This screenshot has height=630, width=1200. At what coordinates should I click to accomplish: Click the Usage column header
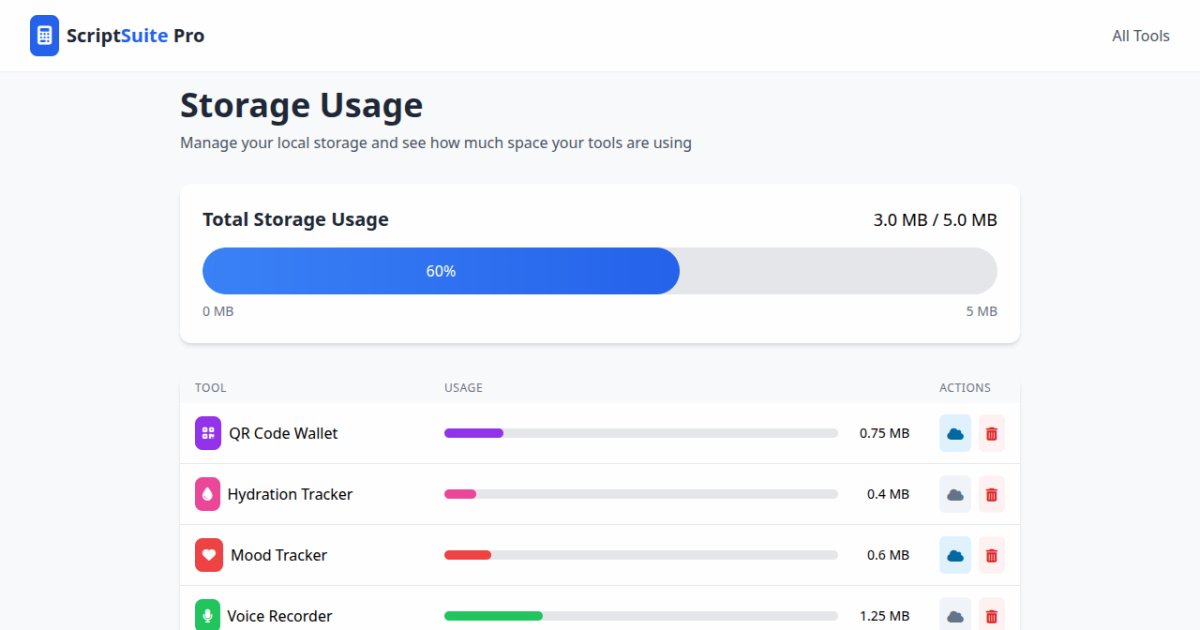[463, 388]
